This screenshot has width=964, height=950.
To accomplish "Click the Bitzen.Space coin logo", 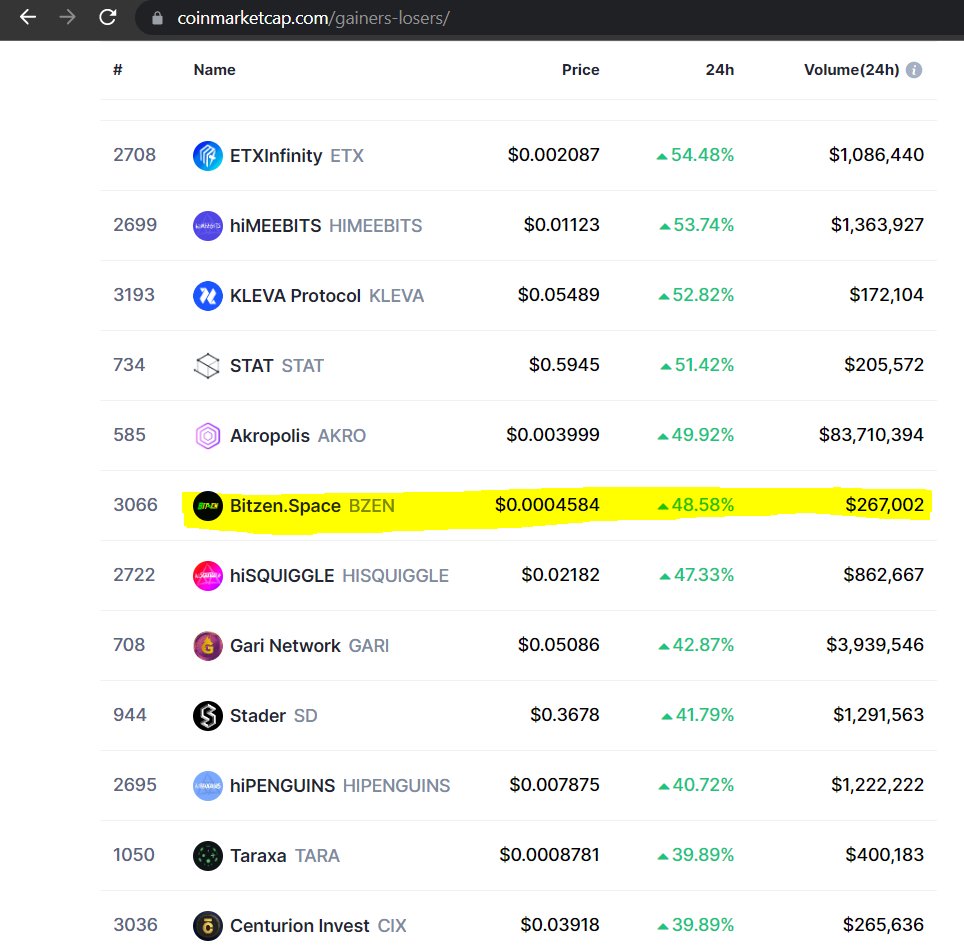I will coord(208,506).
